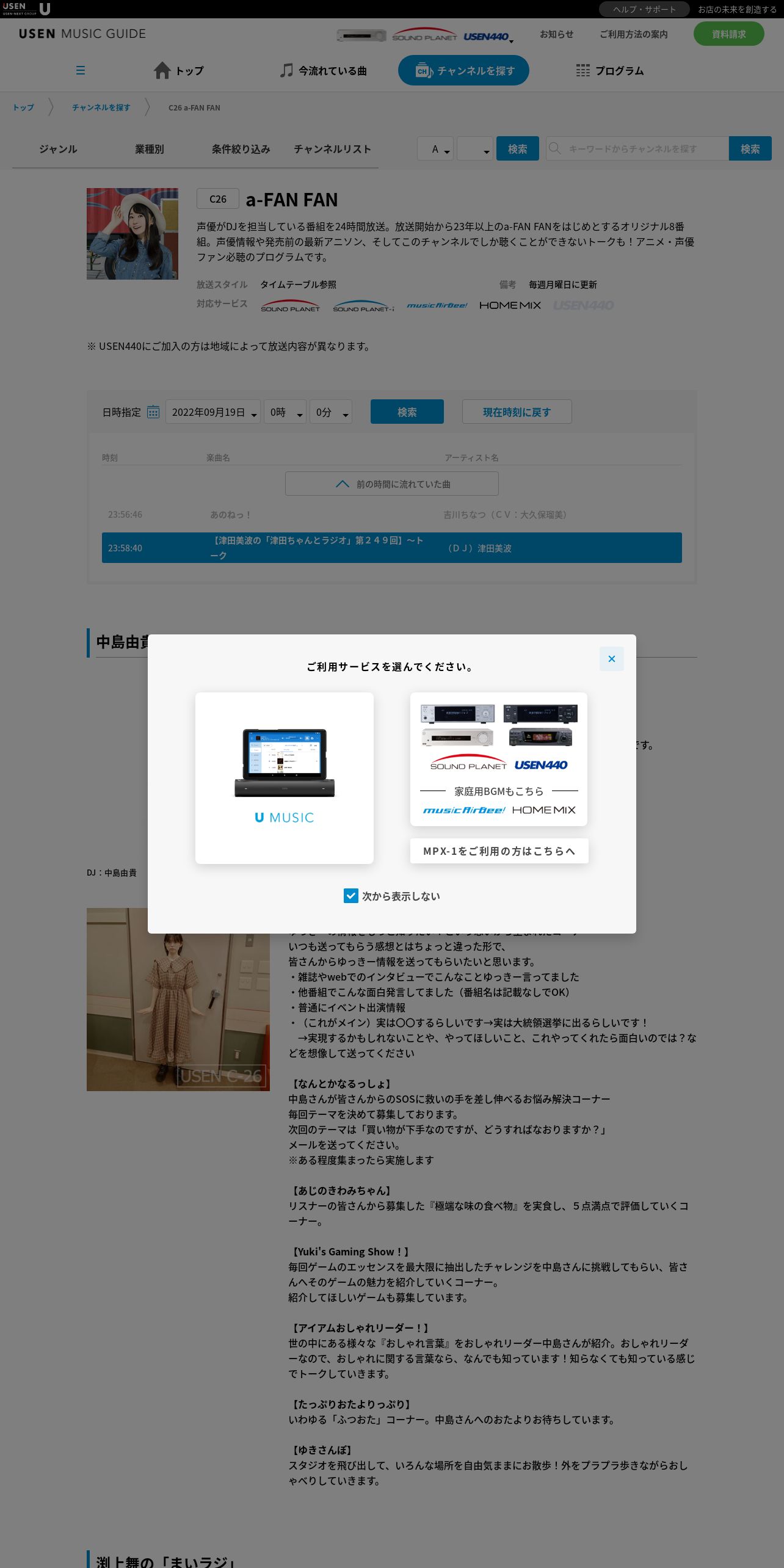Select the ジャンル tab

tap(58, 149)
